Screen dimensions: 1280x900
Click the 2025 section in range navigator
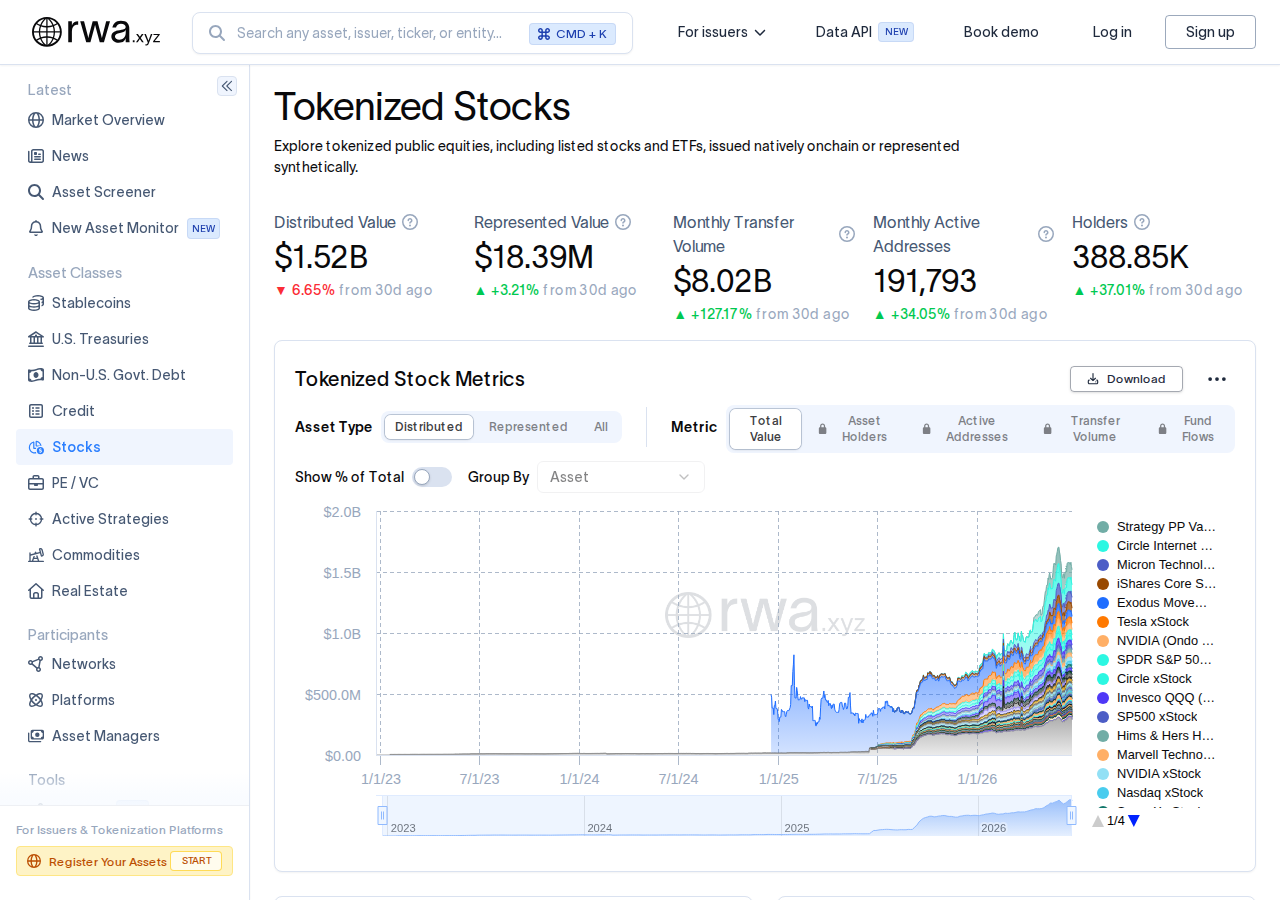point(879,816)
